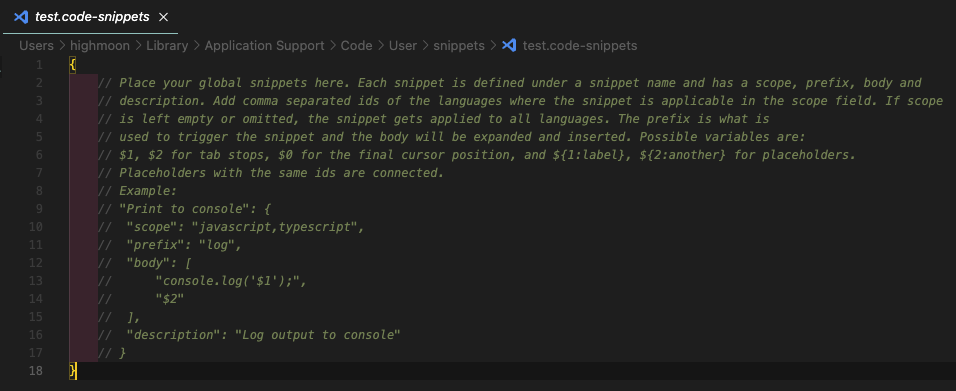Click the "Log output to console" description text
This screenshot has width=956, height=391.
(318, 334)
